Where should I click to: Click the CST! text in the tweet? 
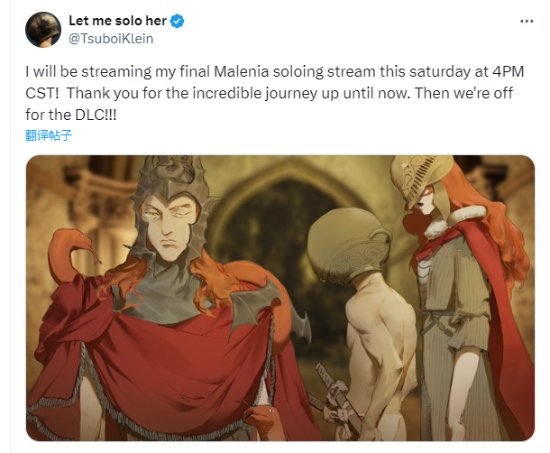42,93
